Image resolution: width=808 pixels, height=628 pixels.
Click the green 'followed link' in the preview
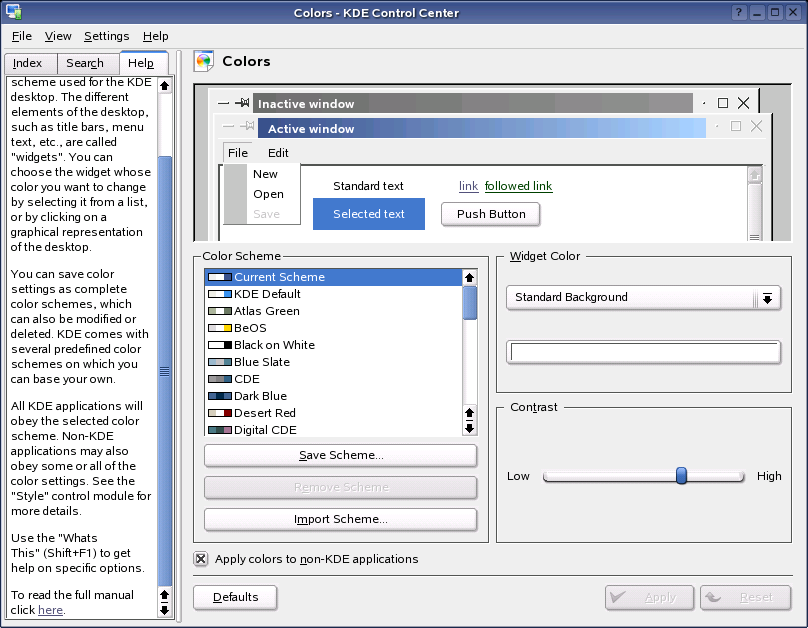coord(518,186)
